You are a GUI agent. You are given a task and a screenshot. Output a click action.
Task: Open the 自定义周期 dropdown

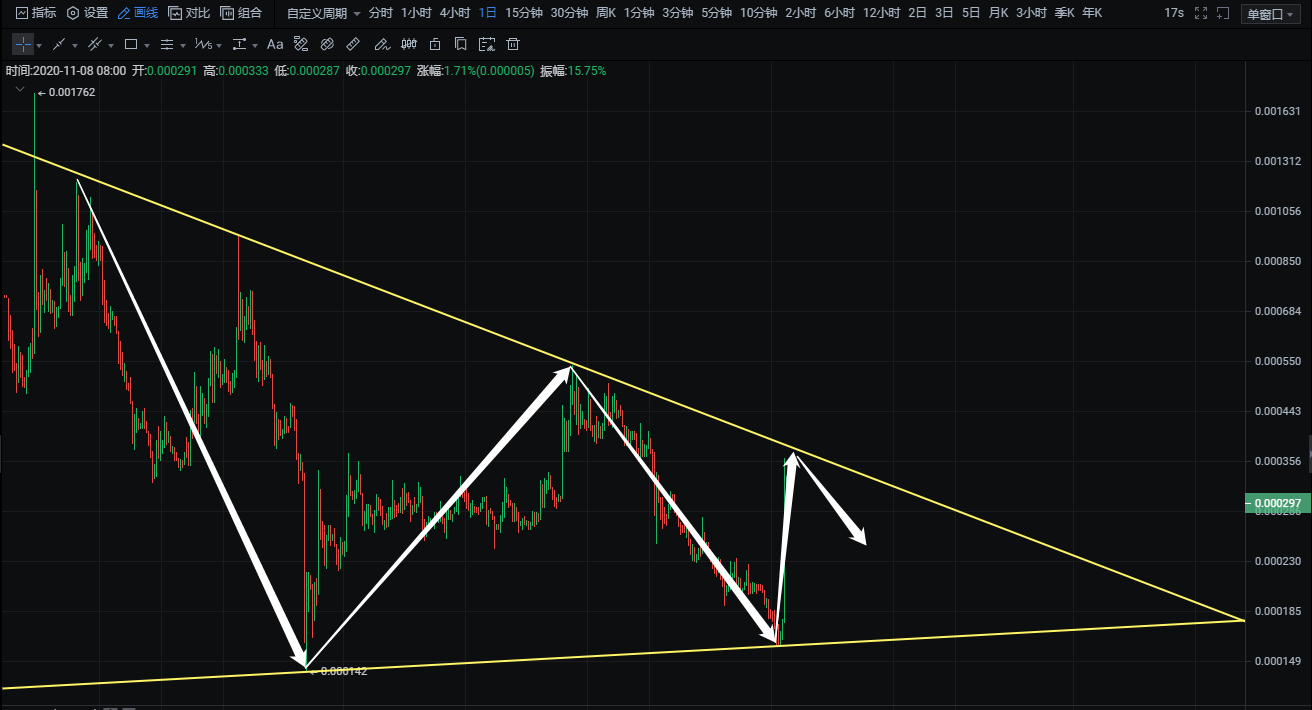[x=324, y=13]
